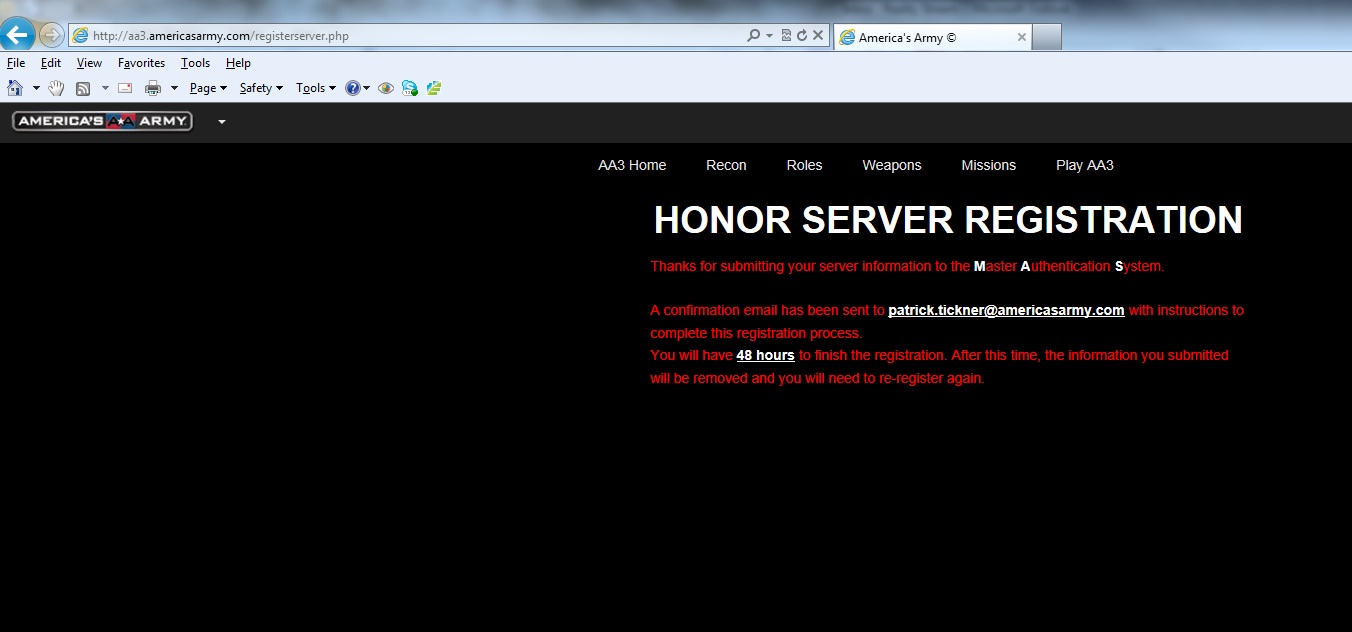1352x632 pixels.
Task: Expand the Print options dropdown arrow
Action: click(x=174, y=88)
